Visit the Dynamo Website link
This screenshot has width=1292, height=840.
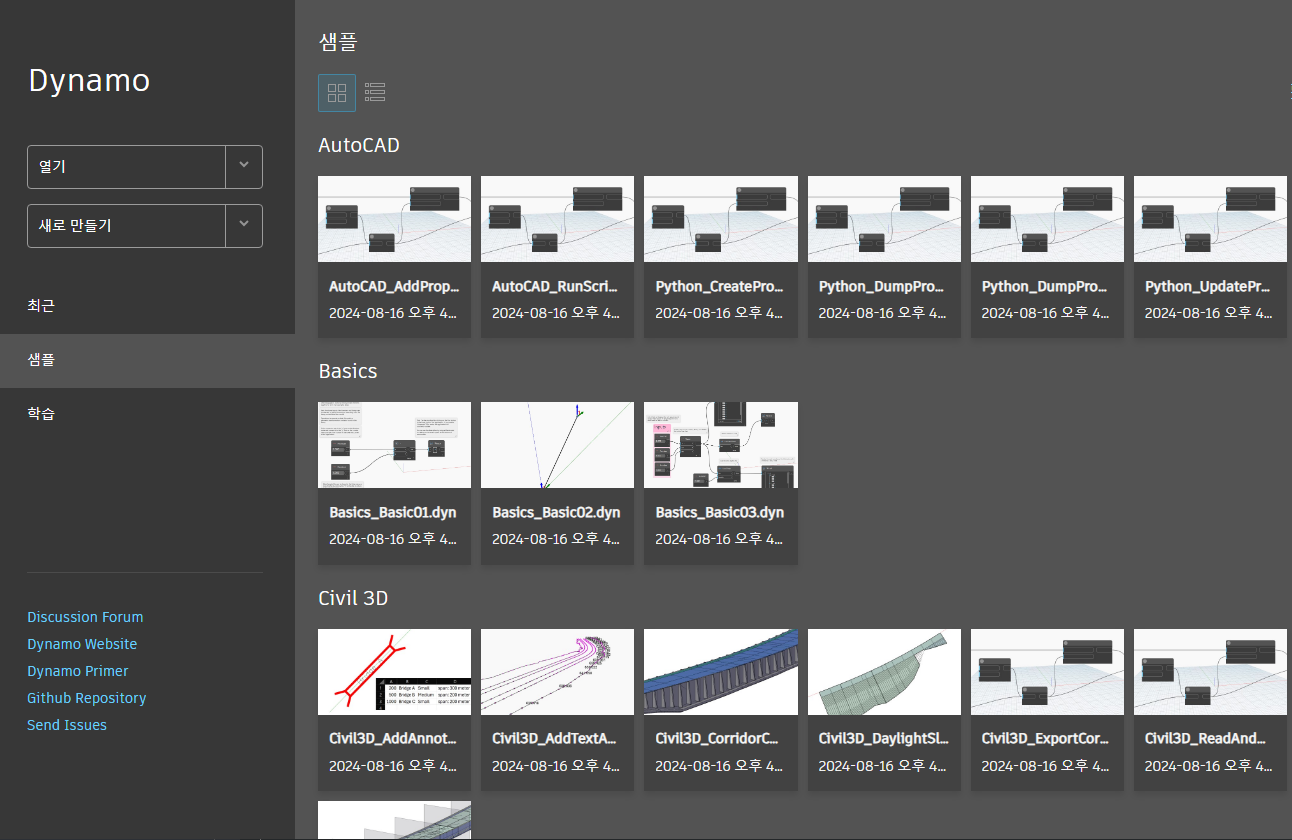click(82, 644)
